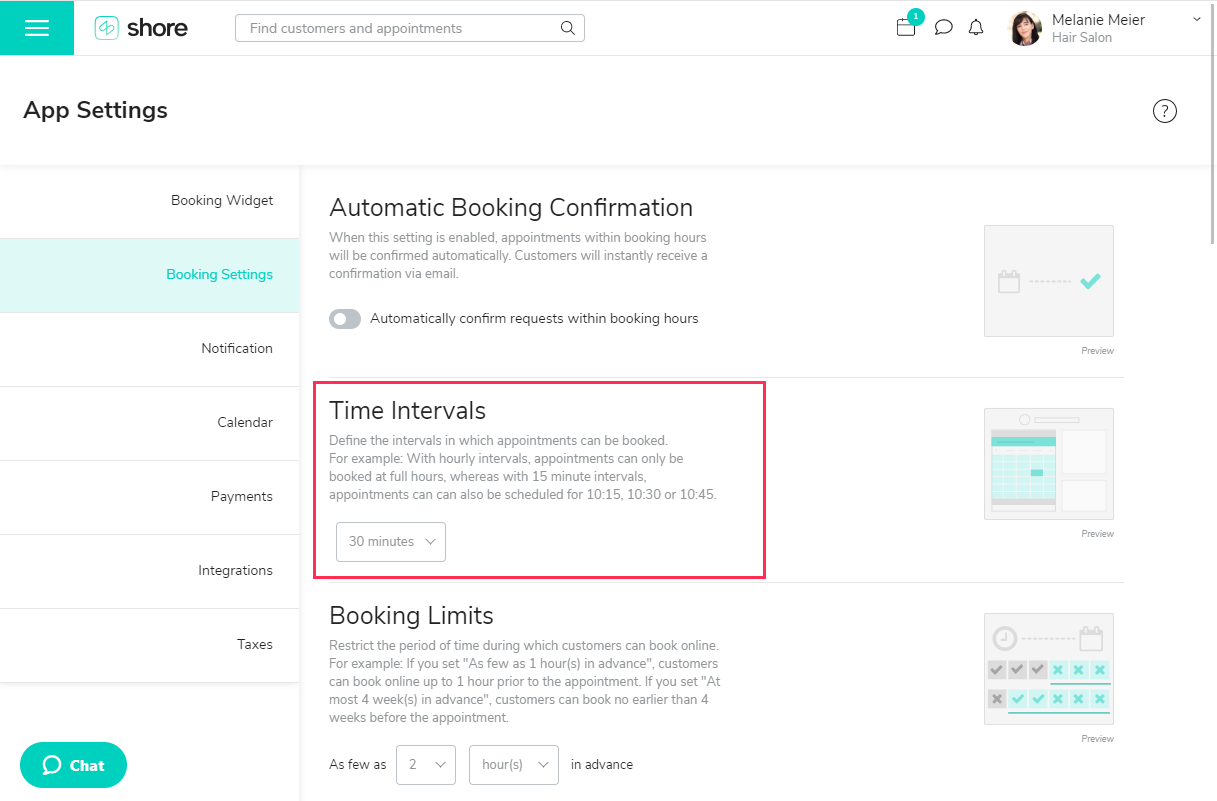Click the Automatic Booking Confirmation preview image
Viewport: 1217px width, 801px height.
[1049, 281]
